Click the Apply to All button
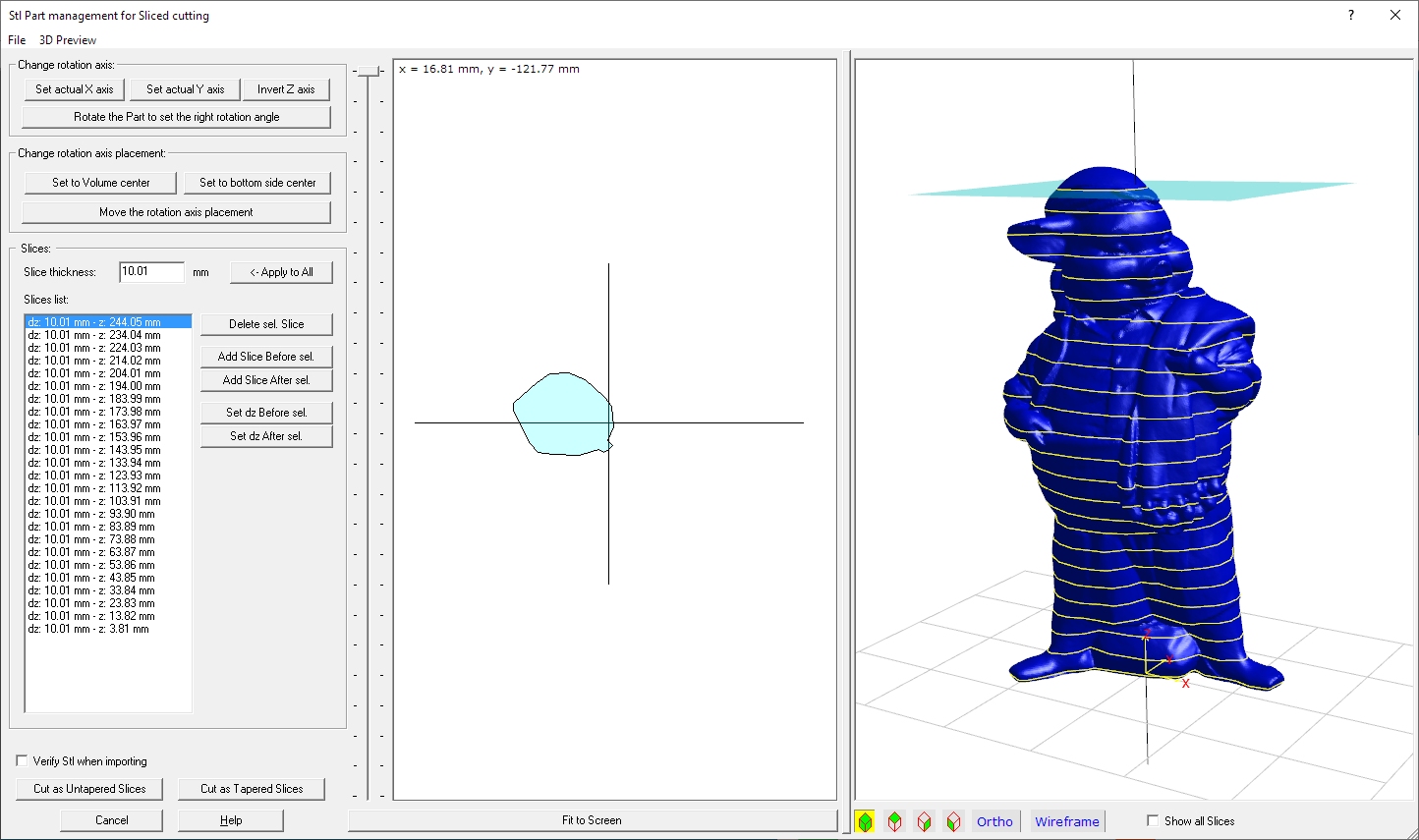This screenshot has height=840, width=1419. coord(281,272)
